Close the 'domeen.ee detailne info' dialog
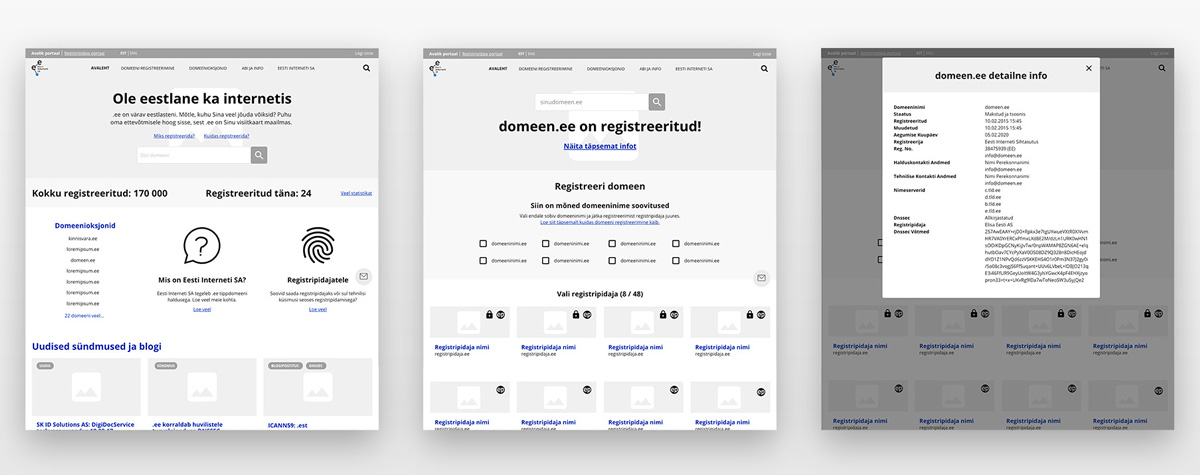The image size is (1200, 475). (1089, 68)
